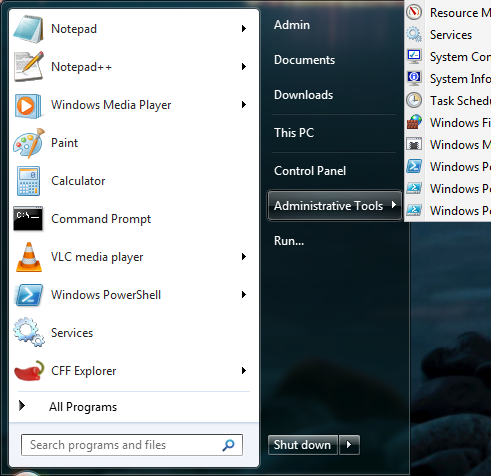Select System Configuration label in submenu

click(460, 57)
